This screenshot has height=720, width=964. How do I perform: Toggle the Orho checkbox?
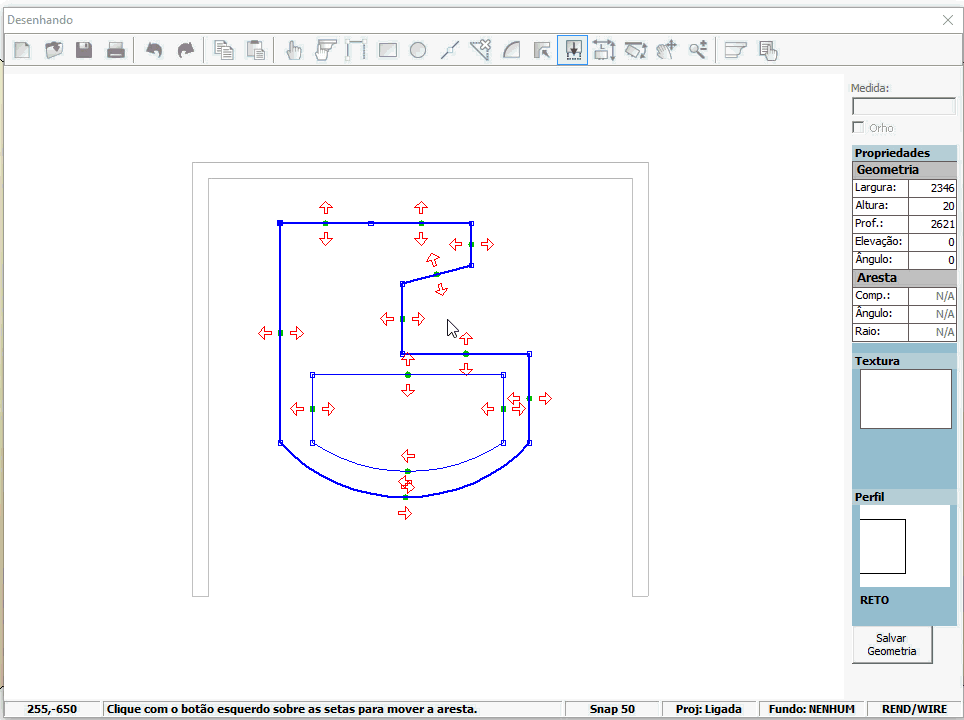click(x=858, y=127)
